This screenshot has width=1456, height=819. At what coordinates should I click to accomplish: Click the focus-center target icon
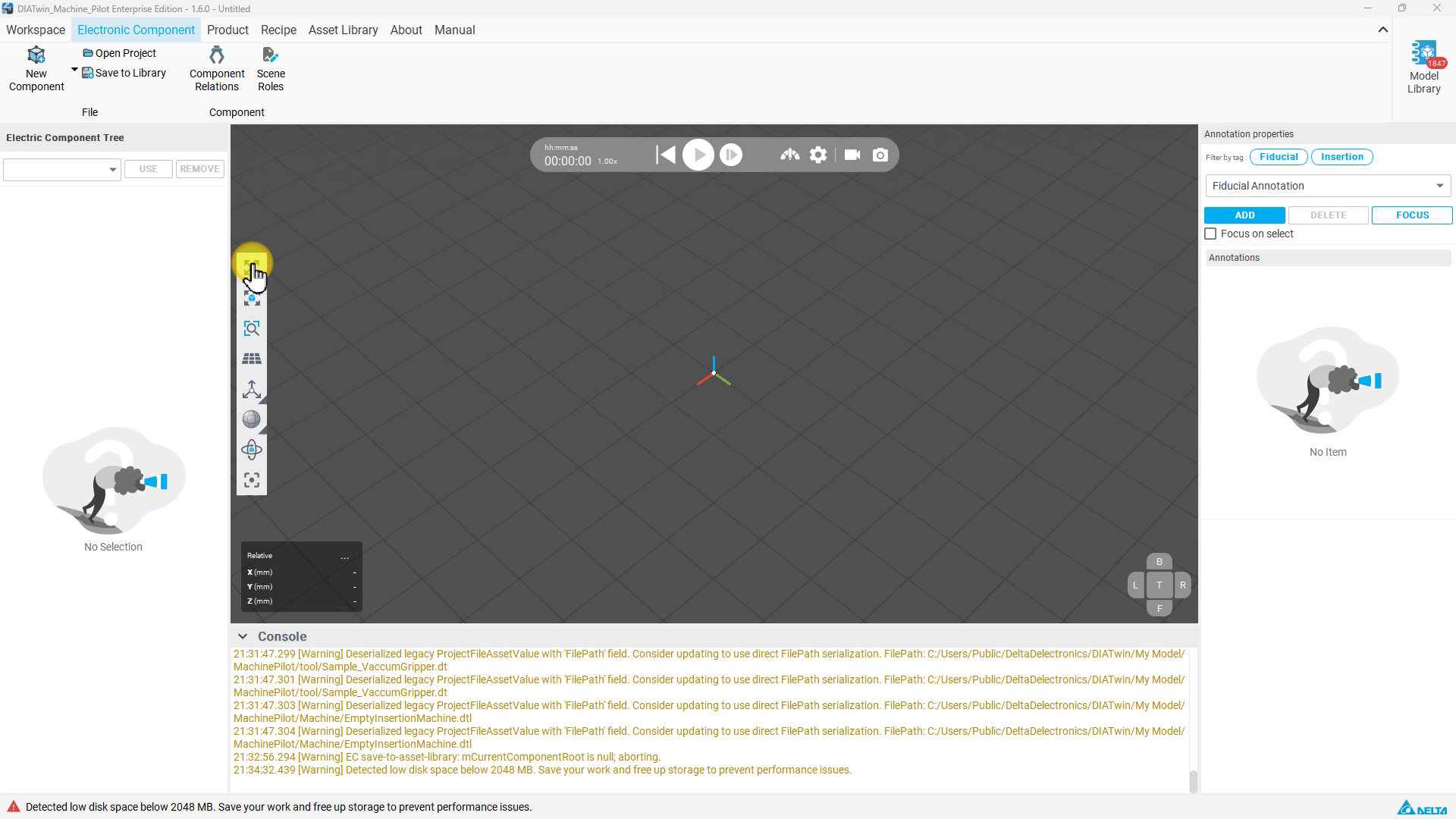point(251,480)
